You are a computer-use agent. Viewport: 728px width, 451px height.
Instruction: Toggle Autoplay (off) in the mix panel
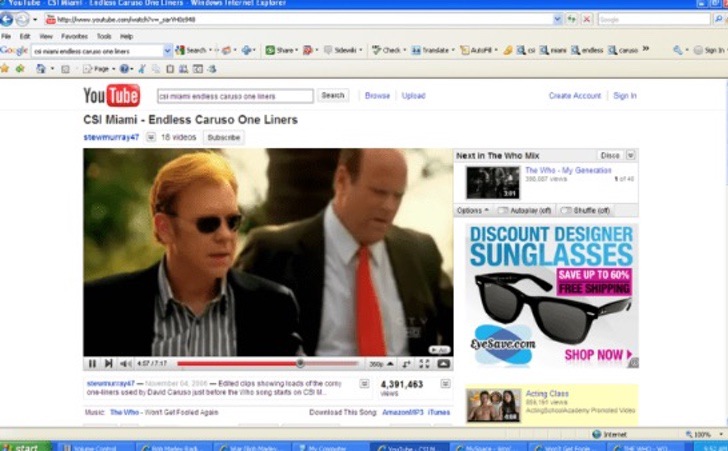pyautogui.click(x=524, y=210)
